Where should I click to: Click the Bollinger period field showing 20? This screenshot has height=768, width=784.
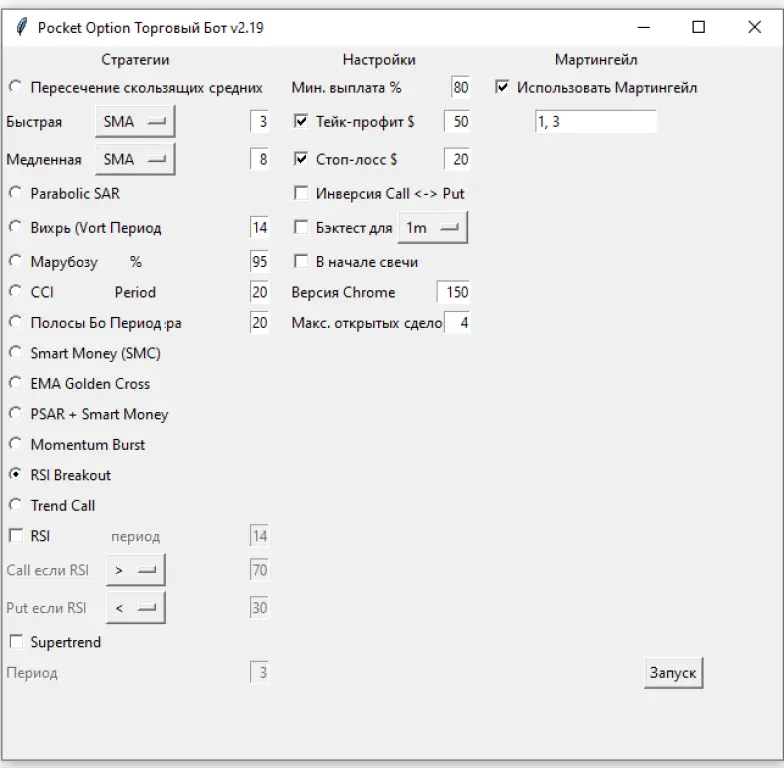[x=260, y=322]
